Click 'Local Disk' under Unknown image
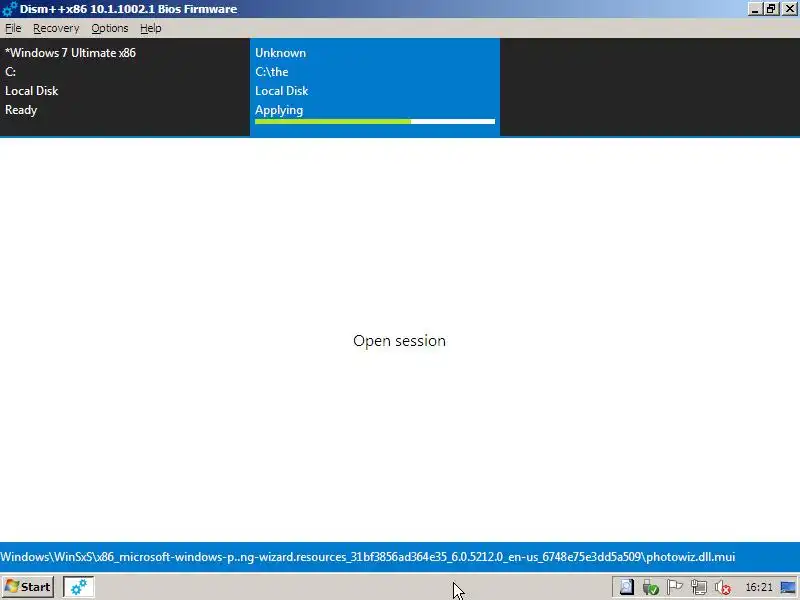This screenshot has height=600, width=800. 282,91
